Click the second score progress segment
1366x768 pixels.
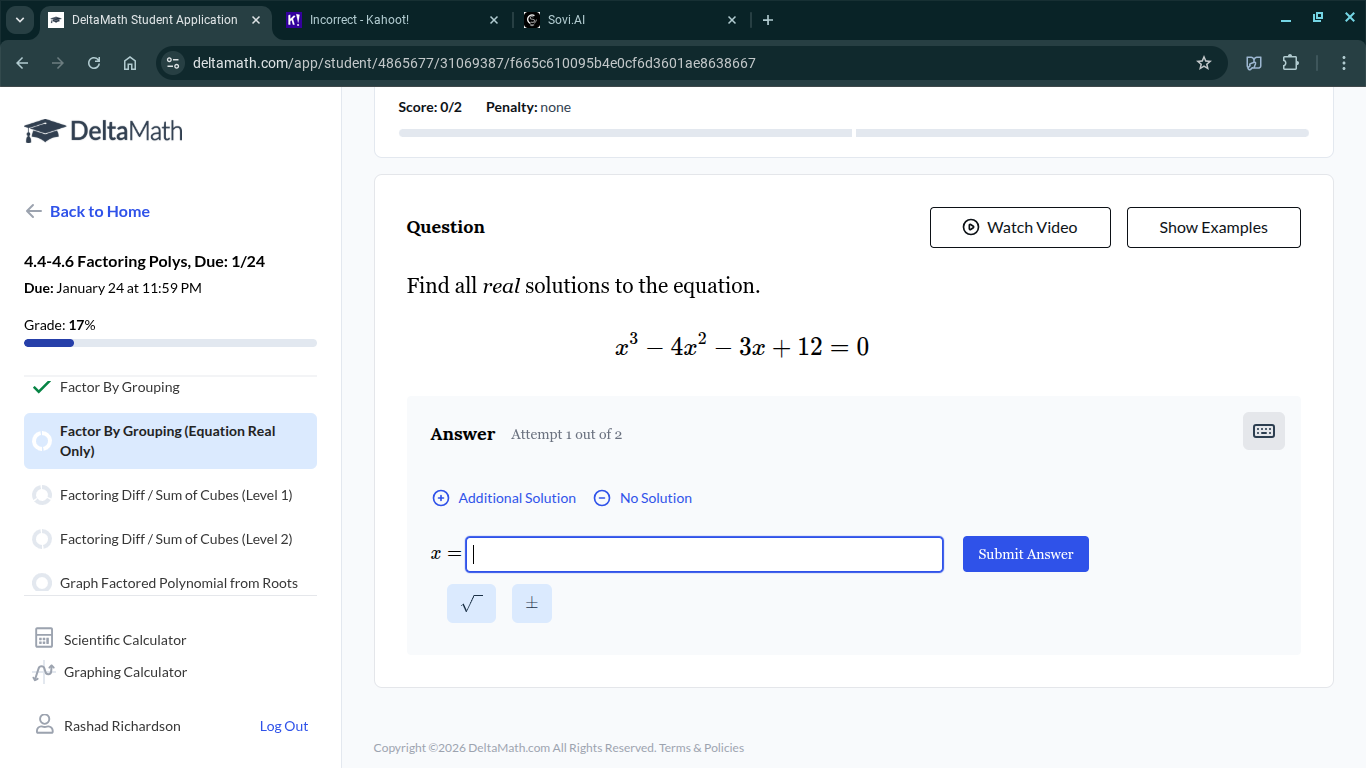pos(1082,133)
